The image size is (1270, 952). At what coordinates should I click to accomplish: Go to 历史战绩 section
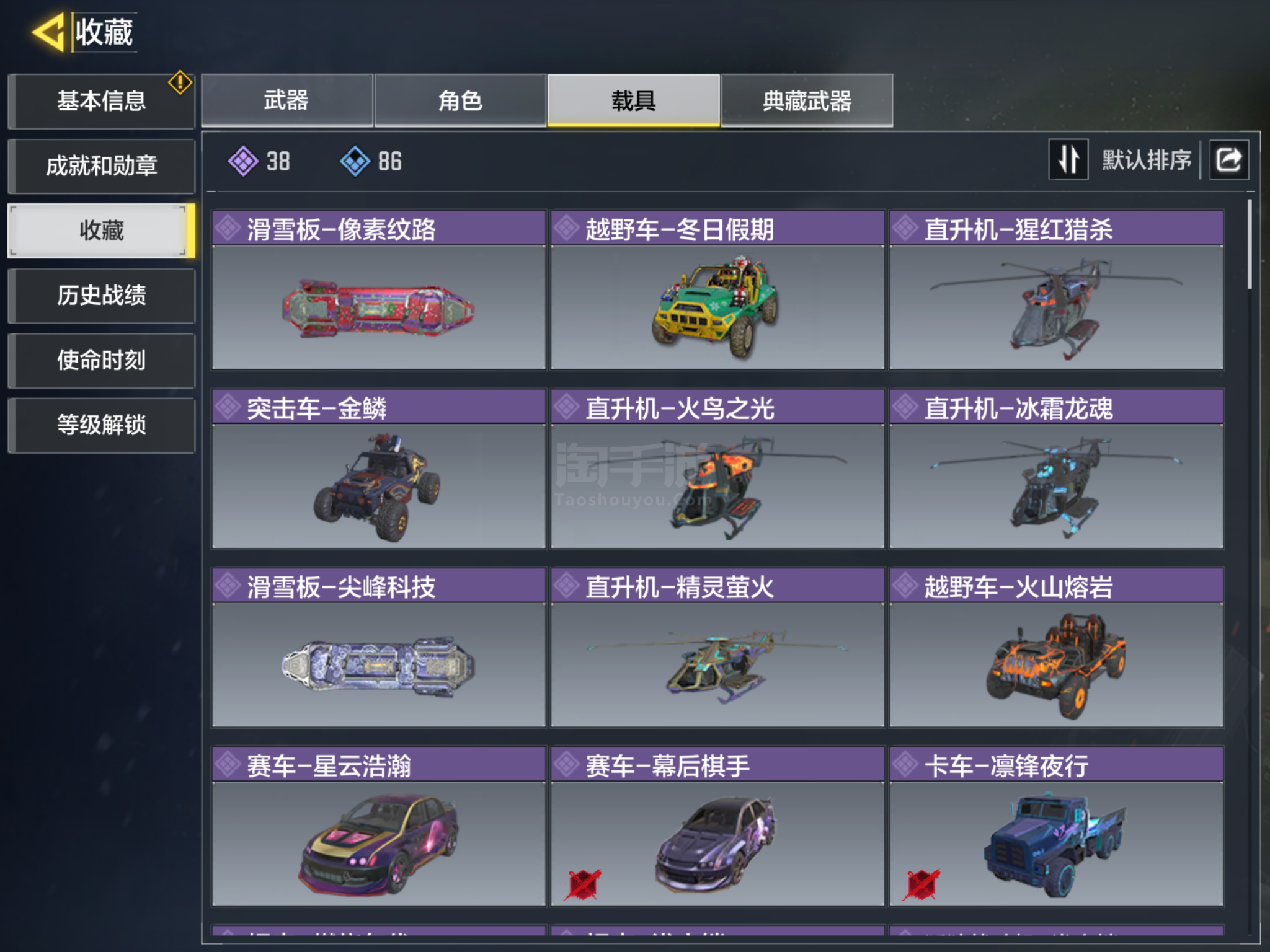click(102, 296)
